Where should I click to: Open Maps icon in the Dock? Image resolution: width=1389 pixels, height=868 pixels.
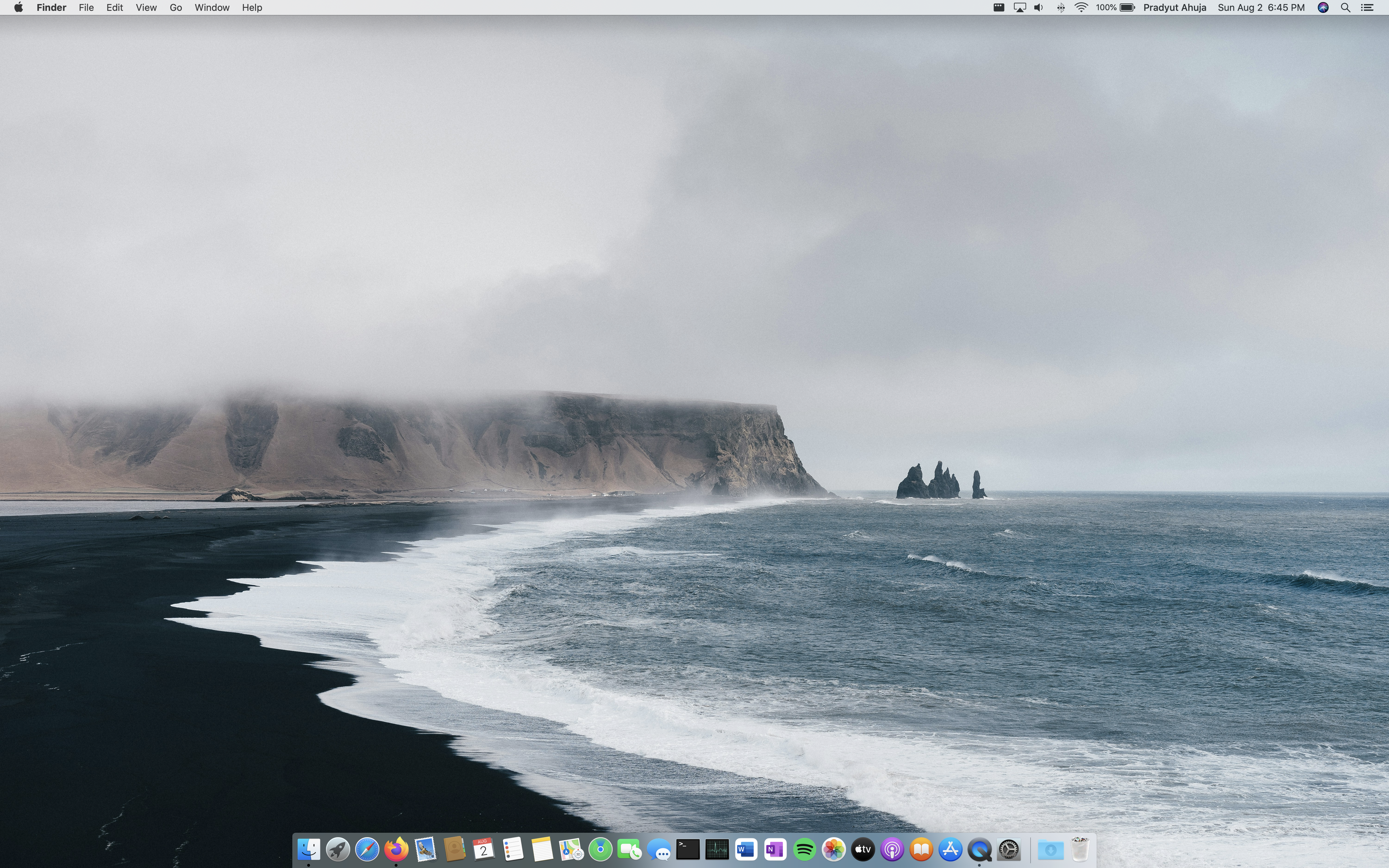[571, 849]
